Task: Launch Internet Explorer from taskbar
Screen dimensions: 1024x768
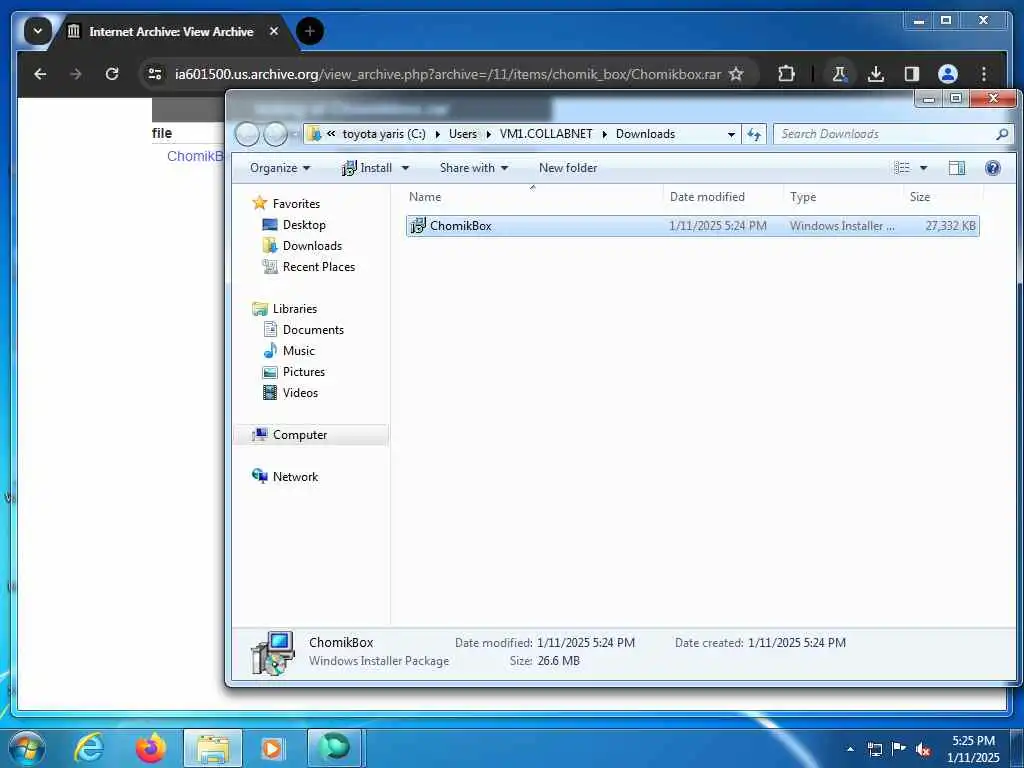Action: [89, 748]
